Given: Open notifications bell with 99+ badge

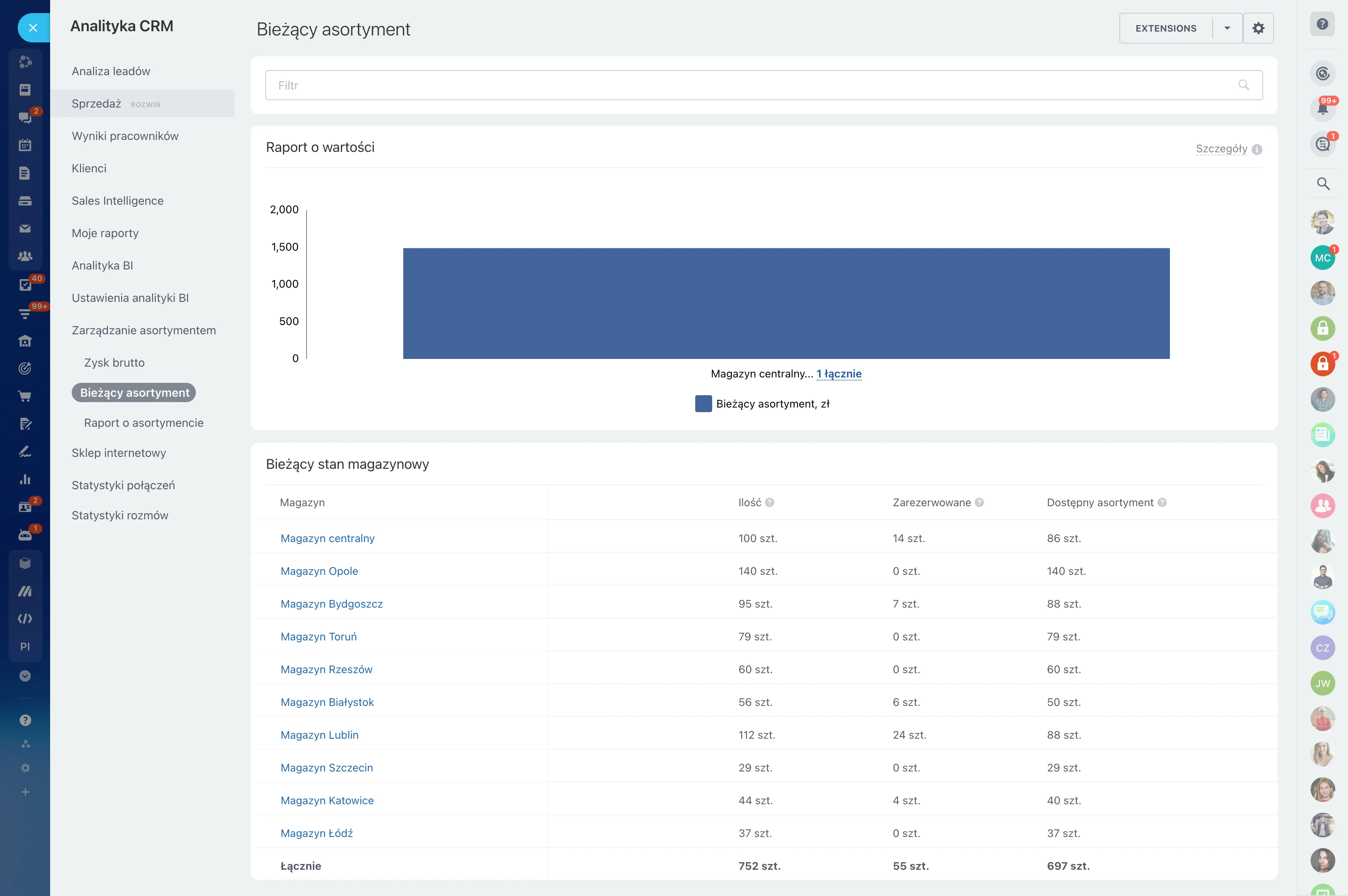Looking at the screenshot, I should (1322, 108).
